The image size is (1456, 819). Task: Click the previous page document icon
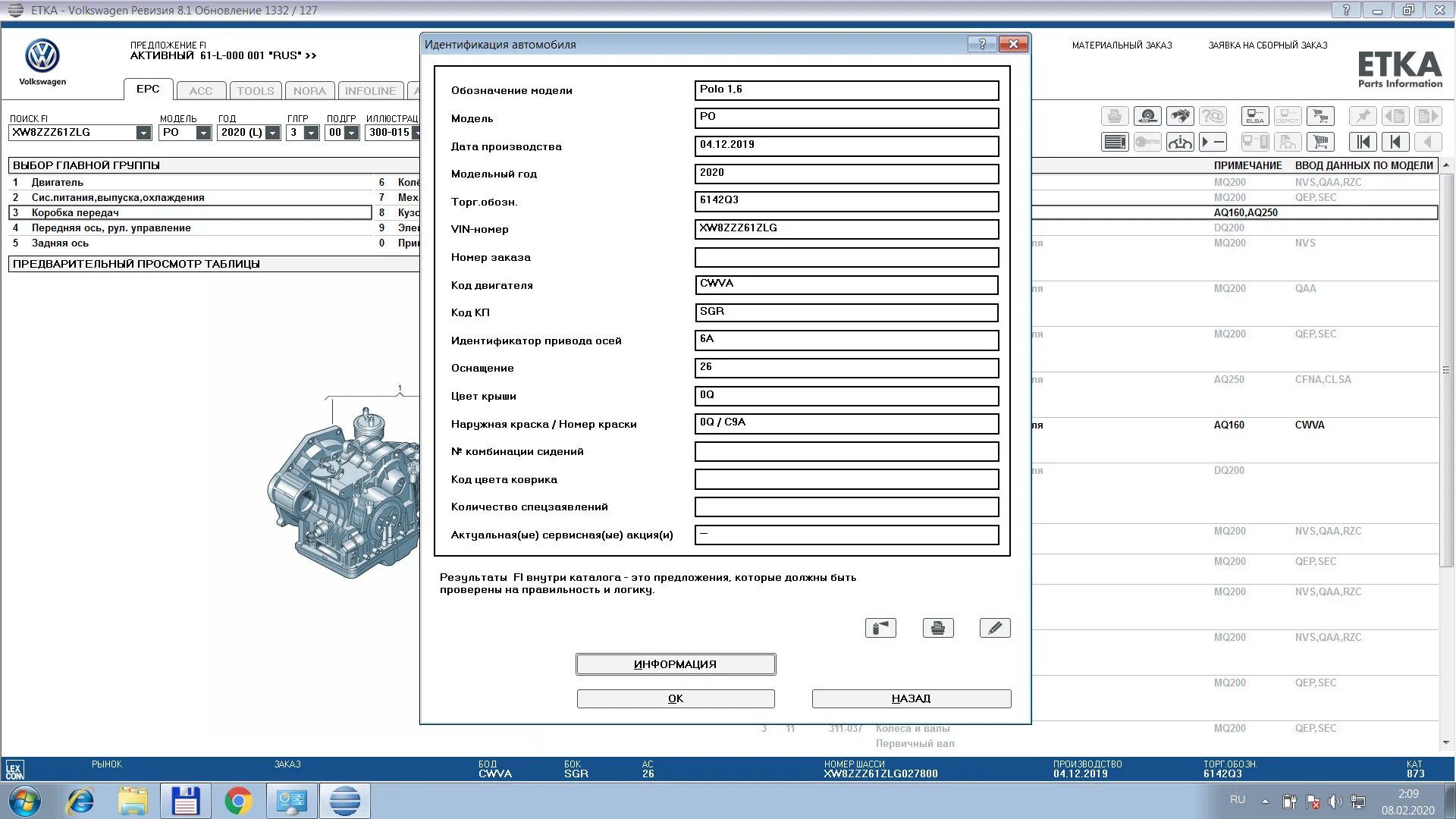pyautogui.click(x=1395, y=116)
